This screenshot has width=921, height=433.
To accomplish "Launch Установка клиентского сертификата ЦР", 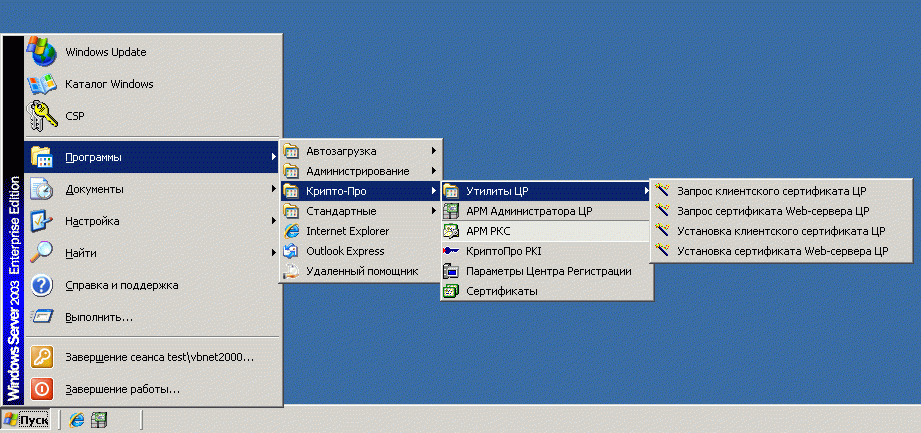I will tap(781, 231).
